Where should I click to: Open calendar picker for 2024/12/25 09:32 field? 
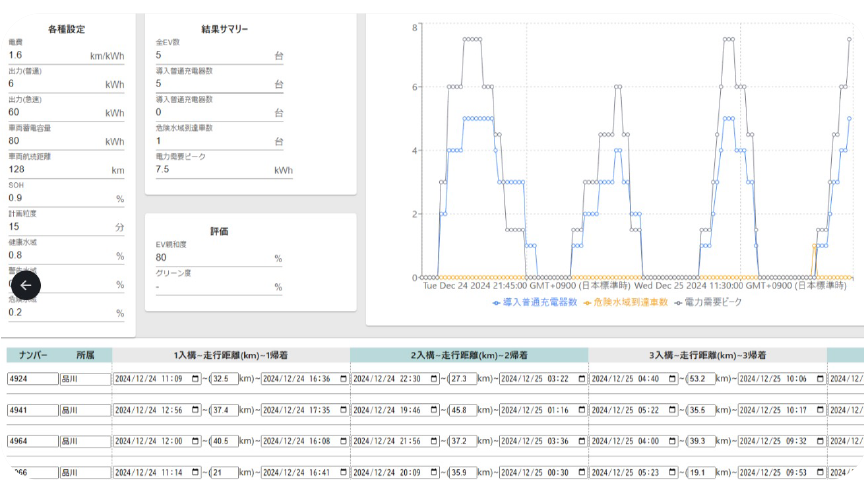coord(820,440)
